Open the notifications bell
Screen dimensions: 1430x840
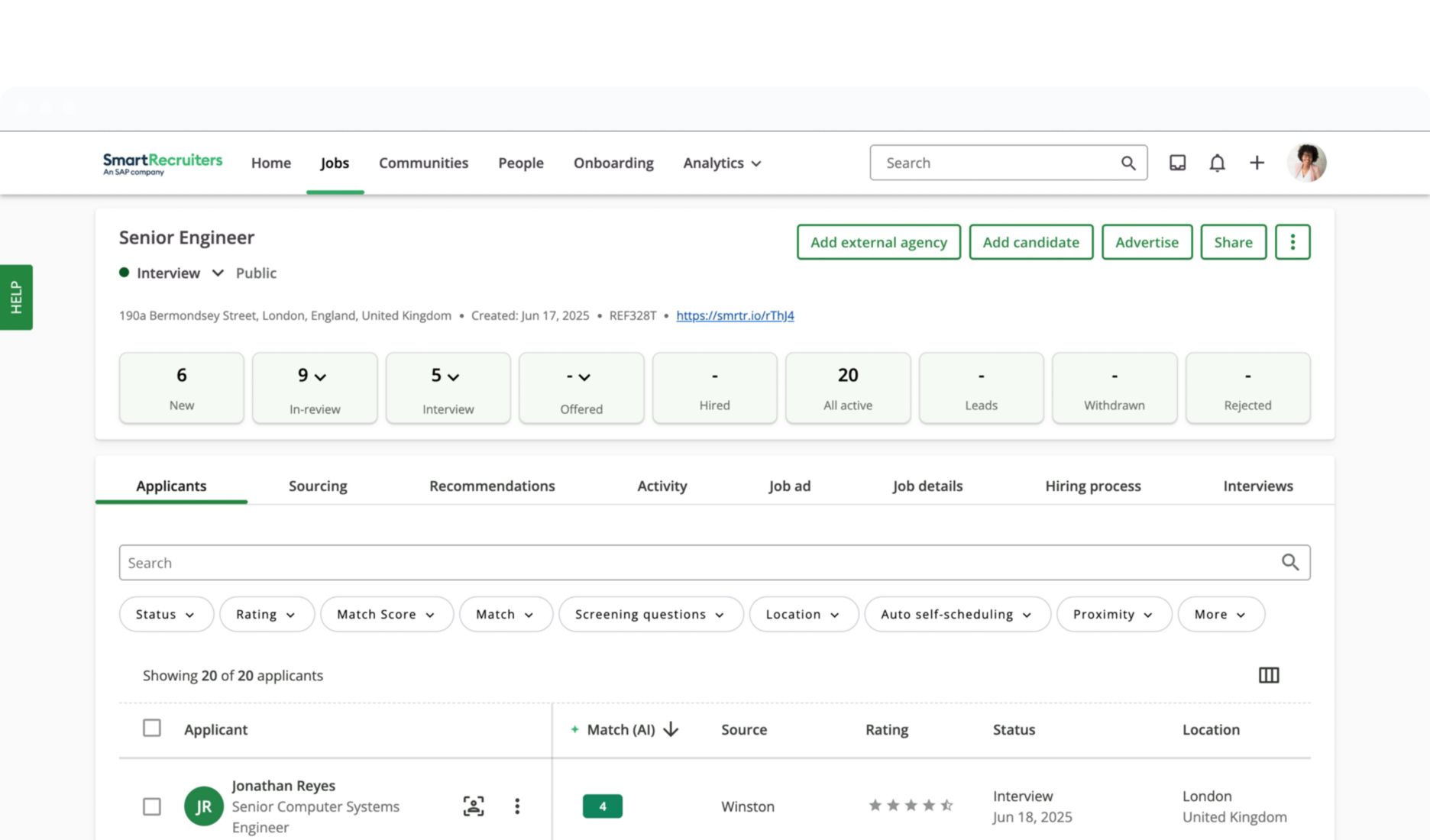click(x=1217, y=163)
